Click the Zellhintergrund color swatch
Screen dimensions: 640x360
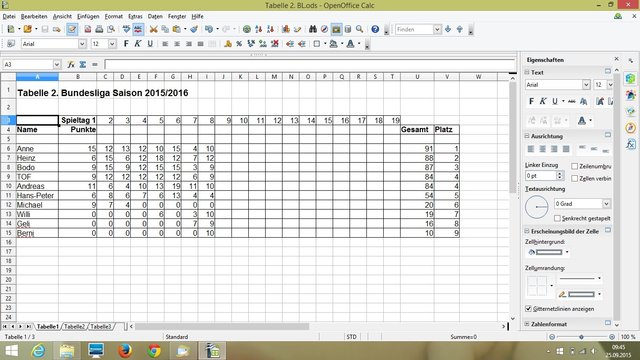(x=549, y=252)
